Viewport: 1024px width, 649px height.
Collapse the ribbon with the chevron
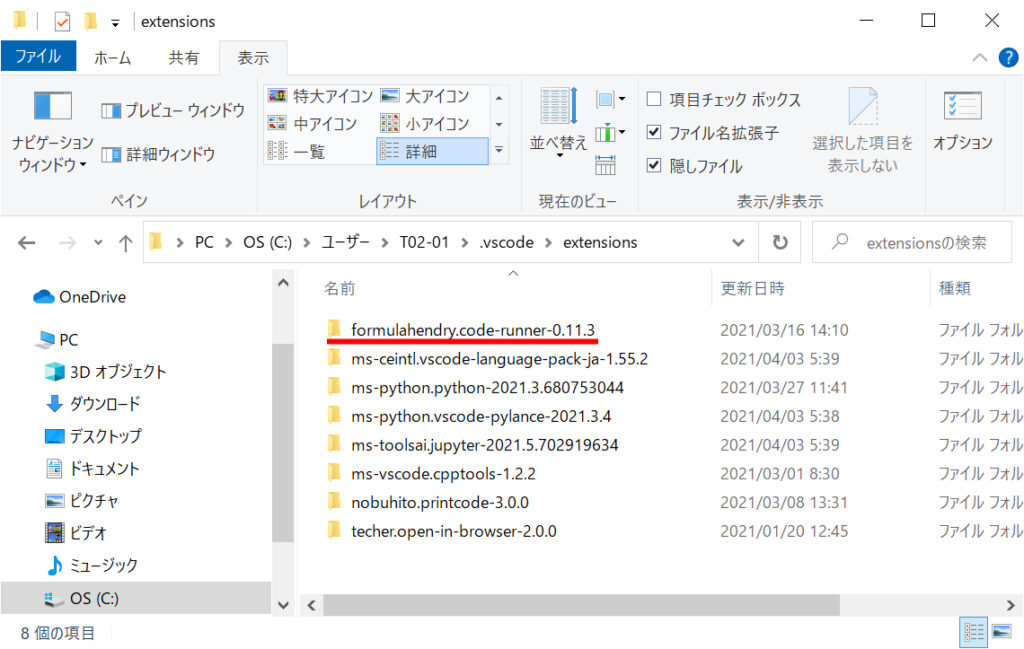point(983,55)
